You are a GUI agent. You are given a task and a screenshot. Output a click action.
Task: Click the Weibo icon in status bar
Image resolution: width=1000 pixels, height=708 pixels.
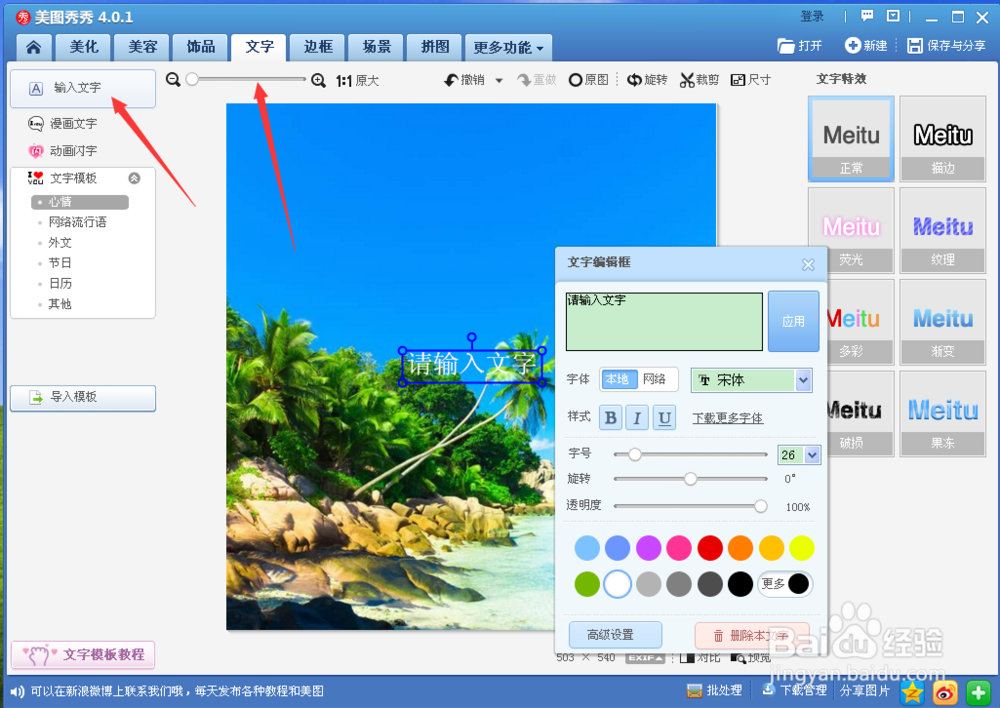point(945,693)
